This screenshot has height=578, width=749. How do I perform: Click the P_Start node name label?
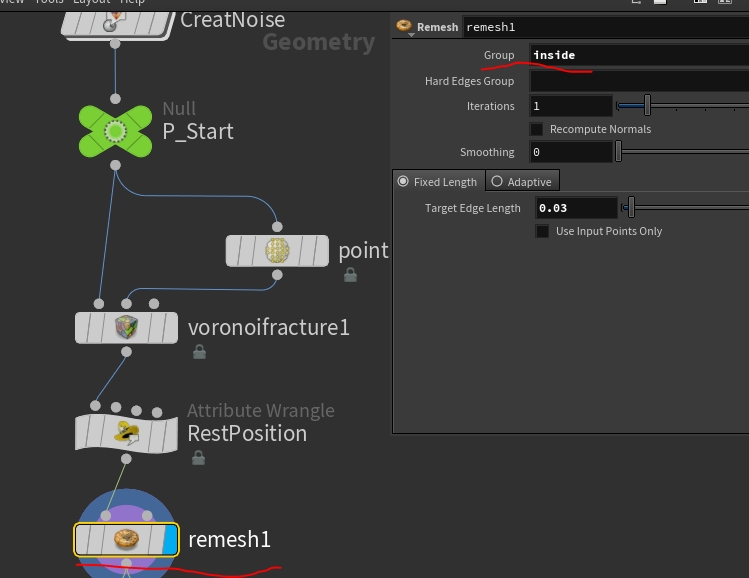click(198, 132)
